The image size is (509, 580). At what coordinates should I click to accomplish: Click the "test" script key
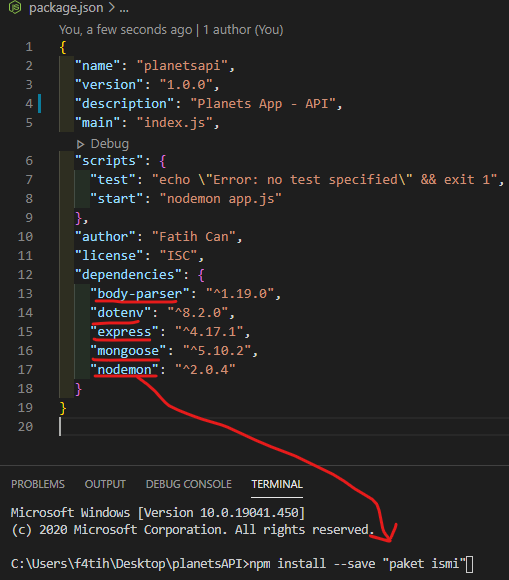tap(113, 180)
